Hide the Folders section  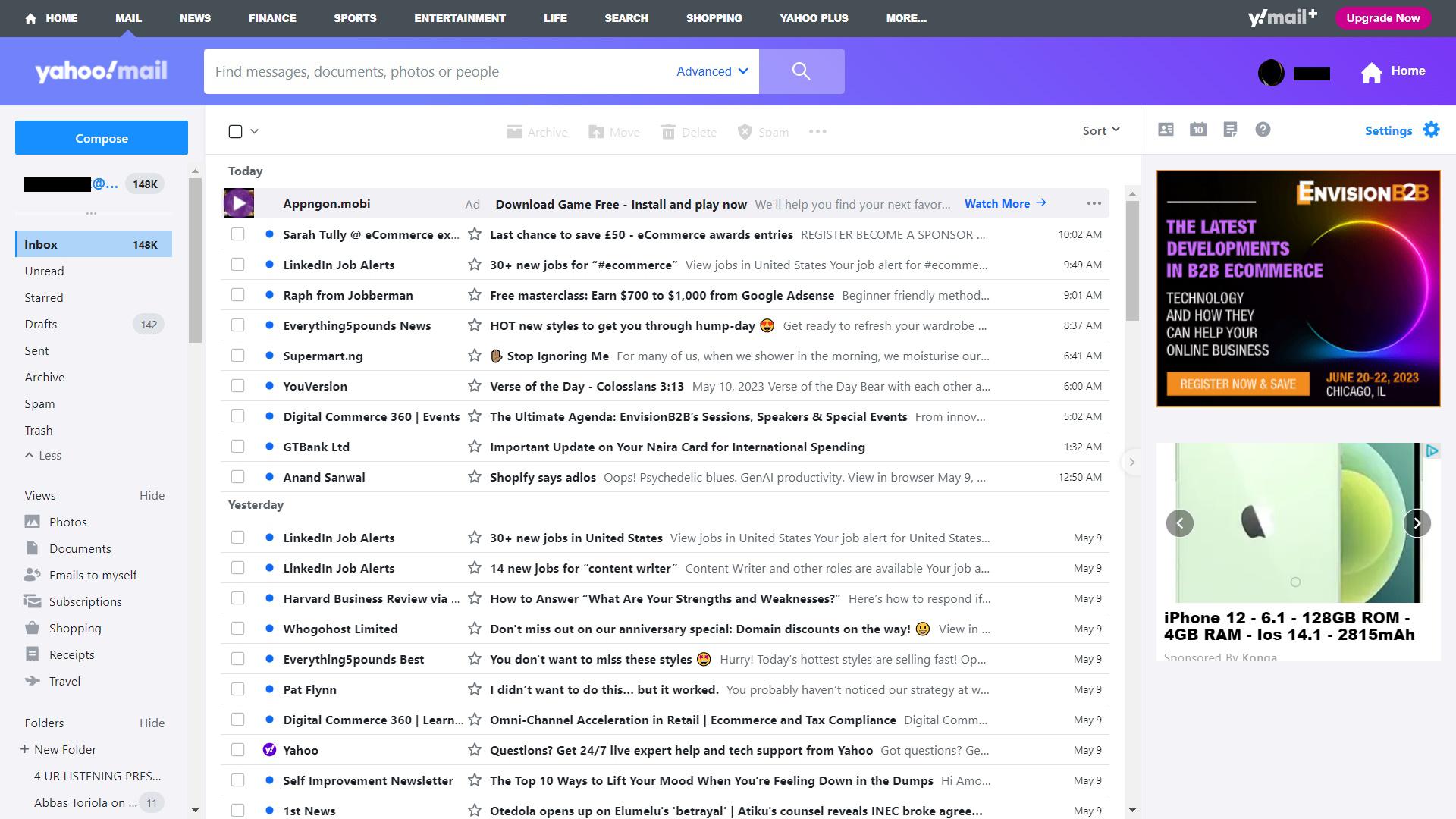152,723
